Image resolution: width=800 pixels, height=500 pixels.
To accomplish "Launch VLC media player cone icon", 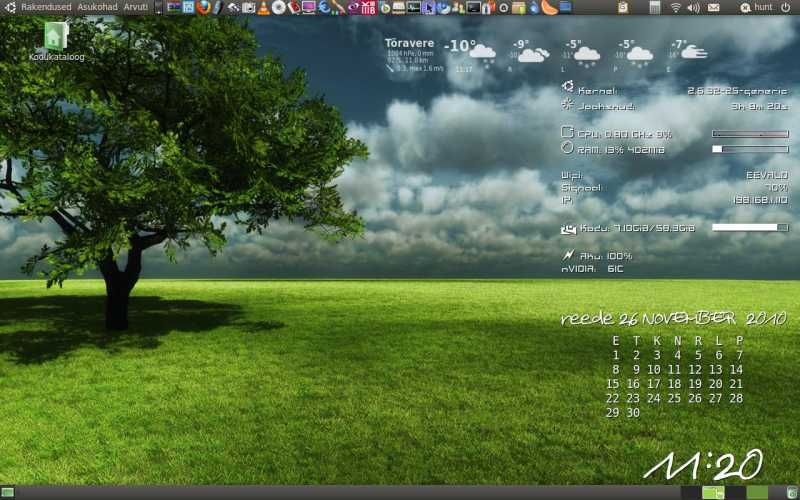I will click(263, 7).
